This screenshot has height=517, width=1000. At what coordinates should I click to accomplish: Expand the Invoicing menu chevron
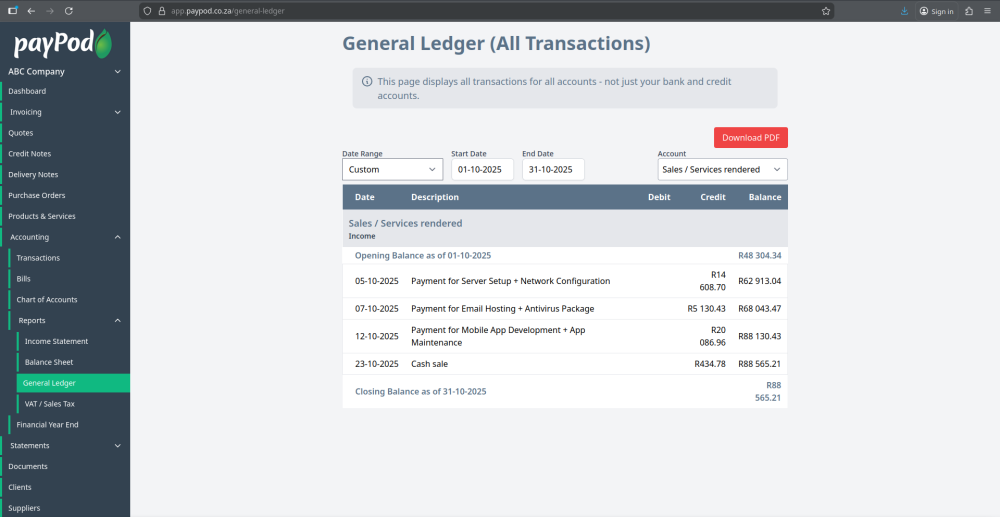pyautogui.click(x=117, y=112)
